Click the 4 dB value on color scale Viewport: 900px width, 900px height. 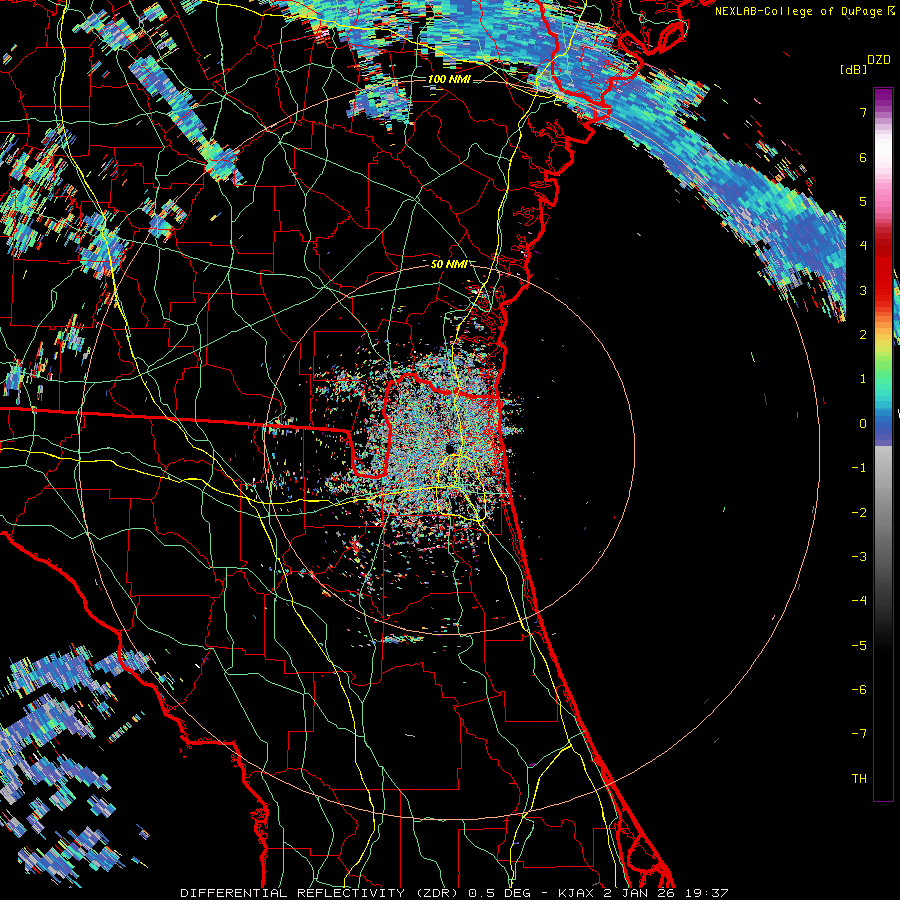(x=863, y=246)
